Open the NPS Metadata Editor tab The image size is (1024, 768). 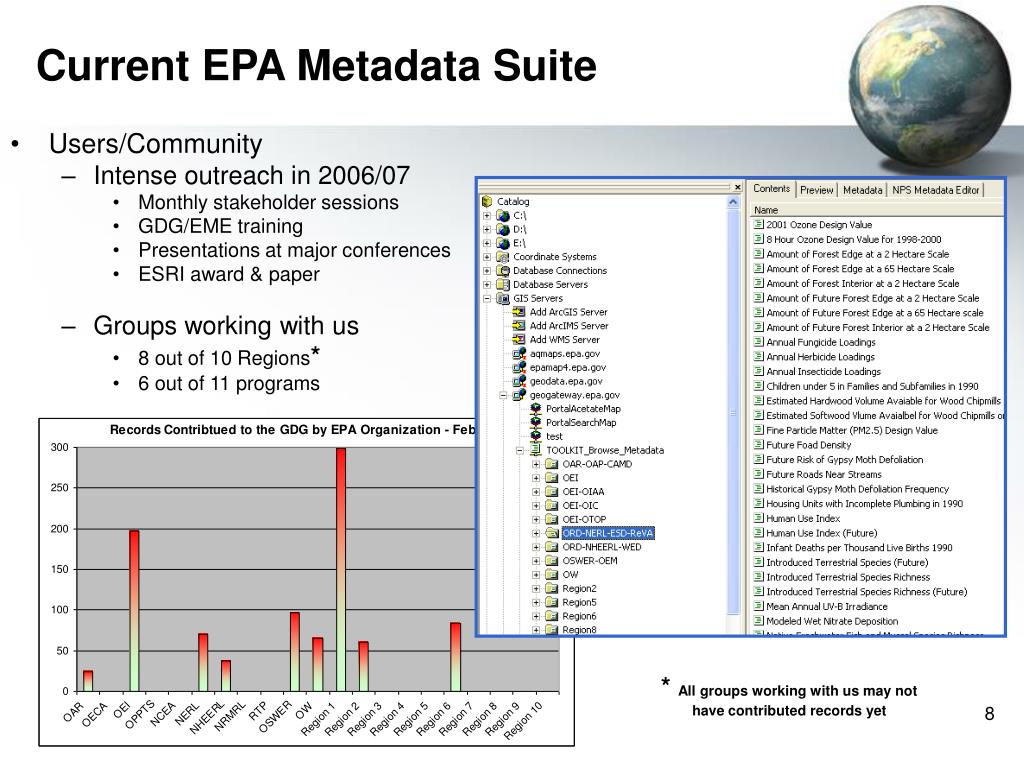coord(935,190)
